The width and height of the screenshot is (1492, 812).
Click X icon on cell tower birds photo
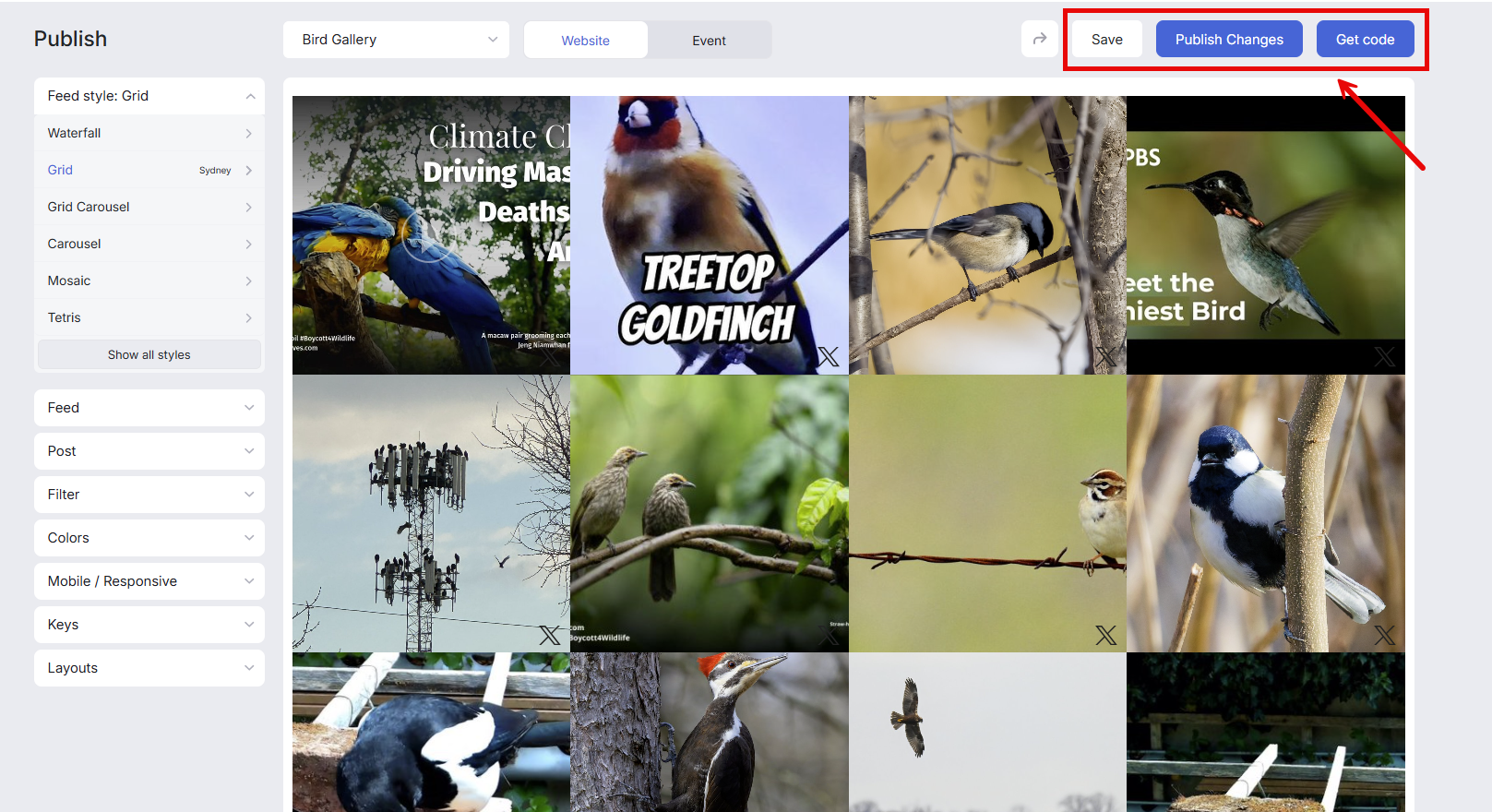550,635
